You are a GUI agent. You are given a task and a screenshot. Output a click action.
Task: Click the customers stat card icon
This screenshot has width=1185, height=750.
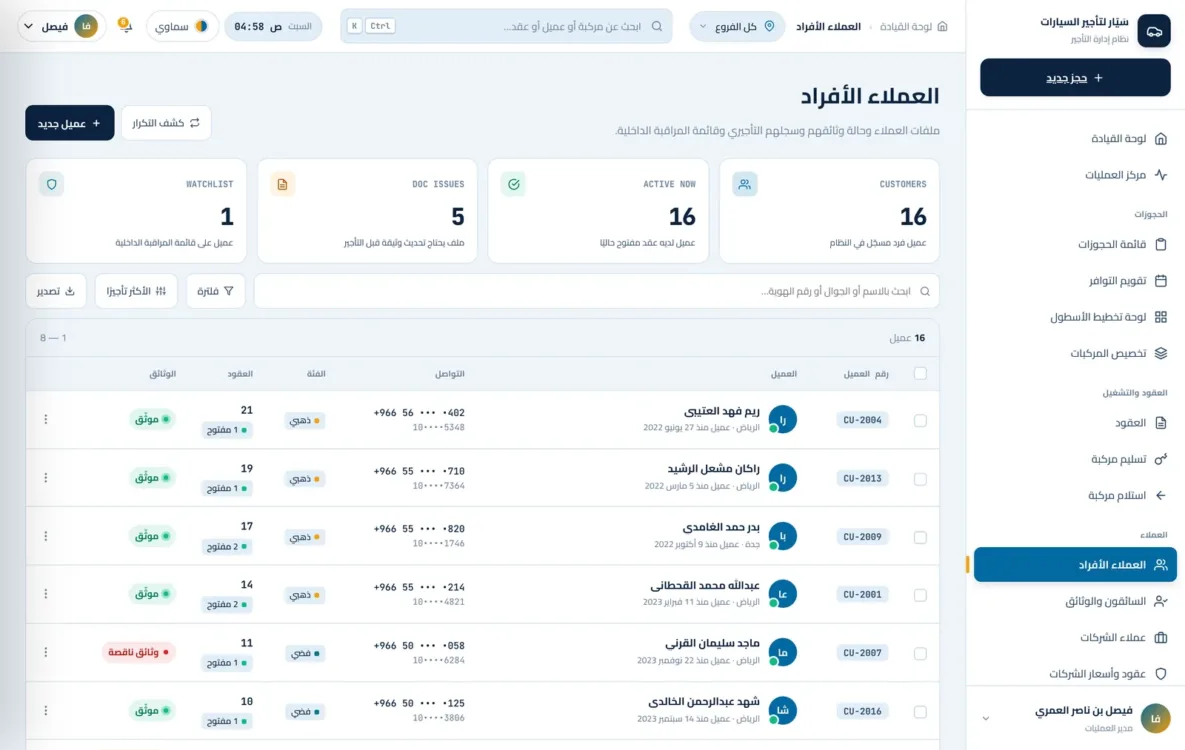tap(744, 184)
